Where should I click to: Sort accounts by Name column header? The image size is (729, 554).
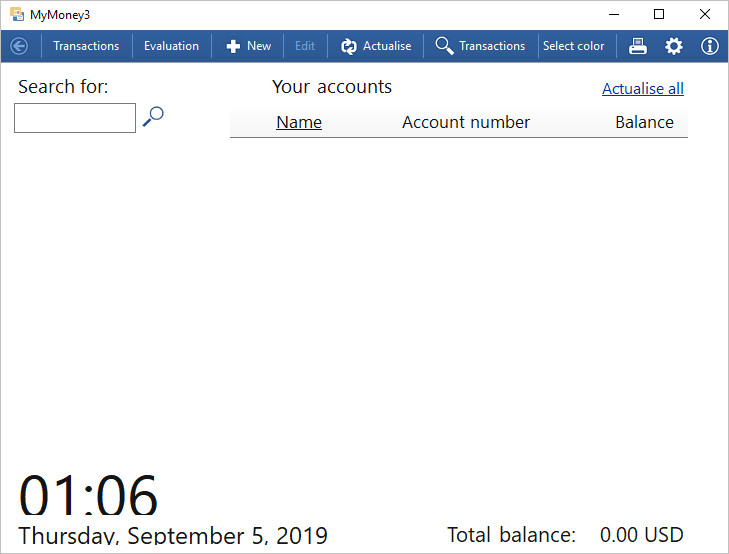click(299, 122)
